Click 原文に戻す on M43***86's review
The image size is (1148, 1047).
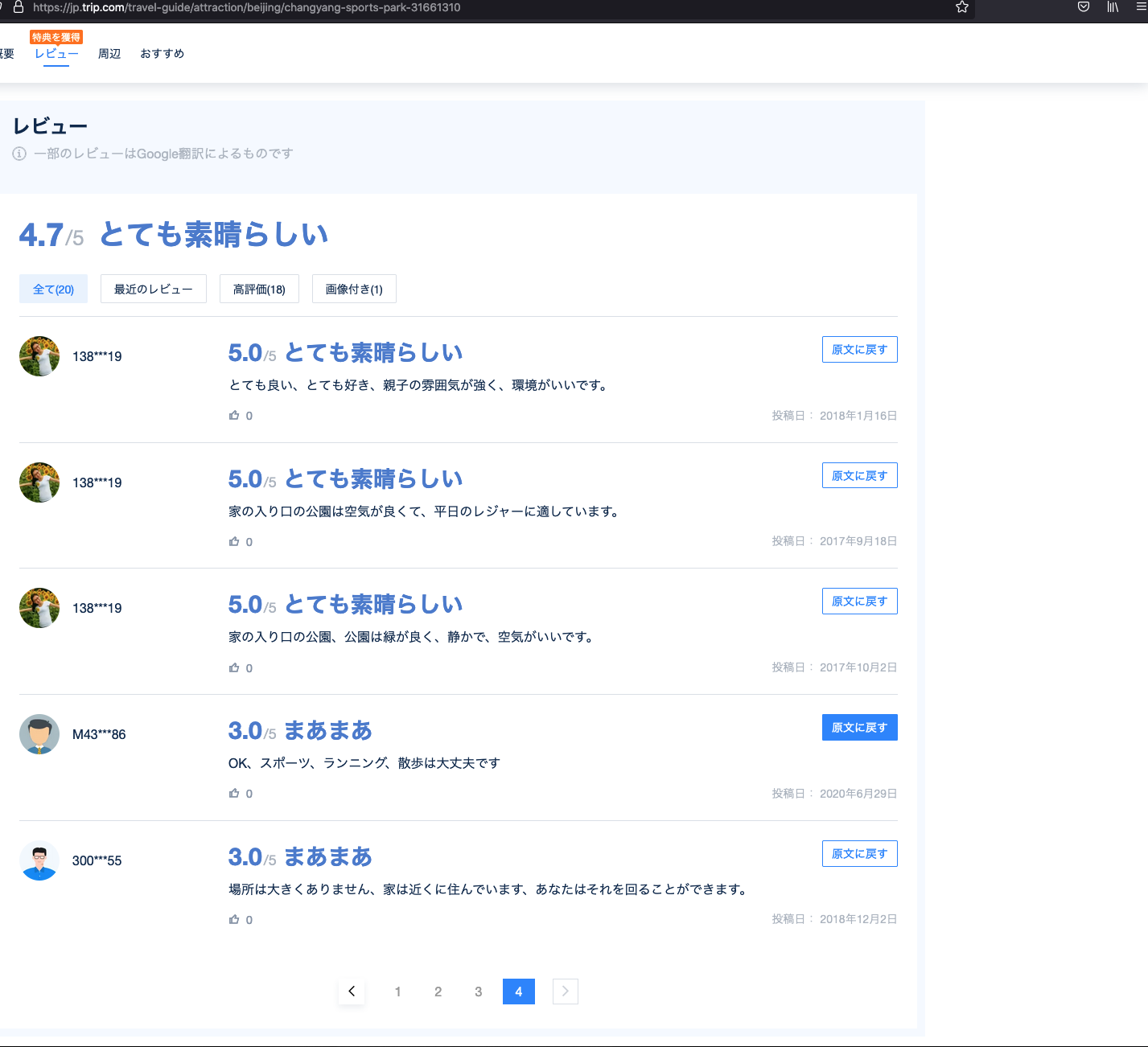pos(859,728)
